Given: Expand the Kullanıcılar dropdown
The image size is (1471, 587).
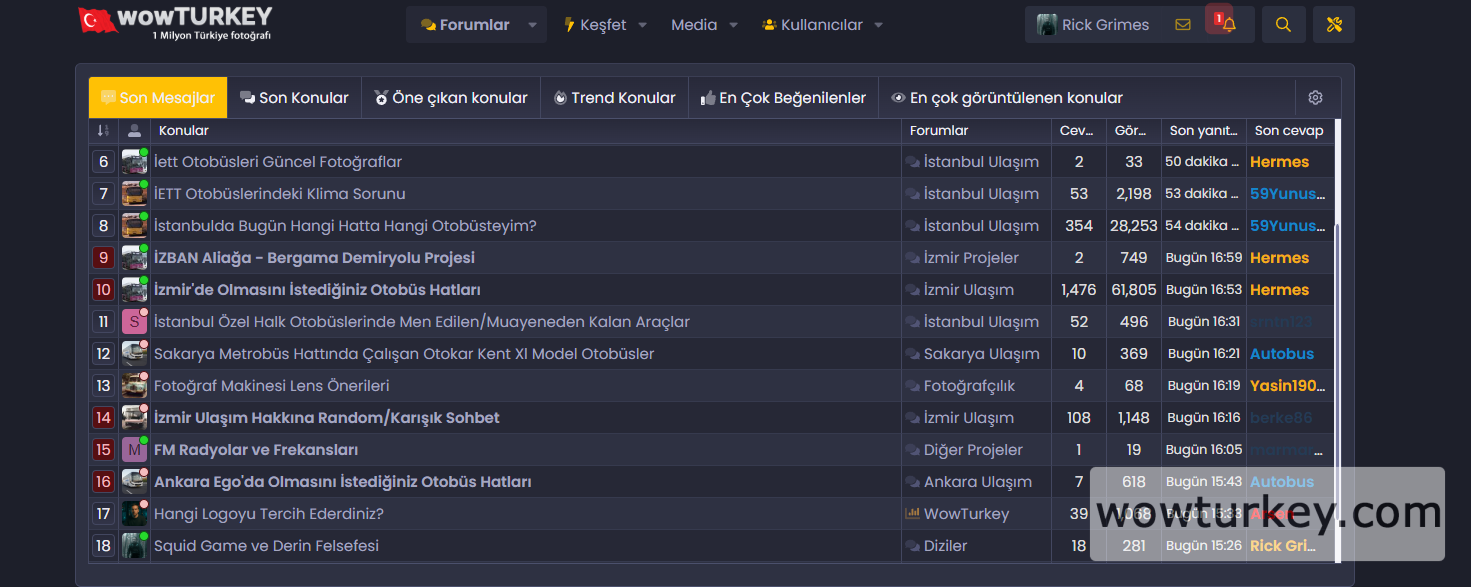Looking at the screenshot, I should 878,25.
